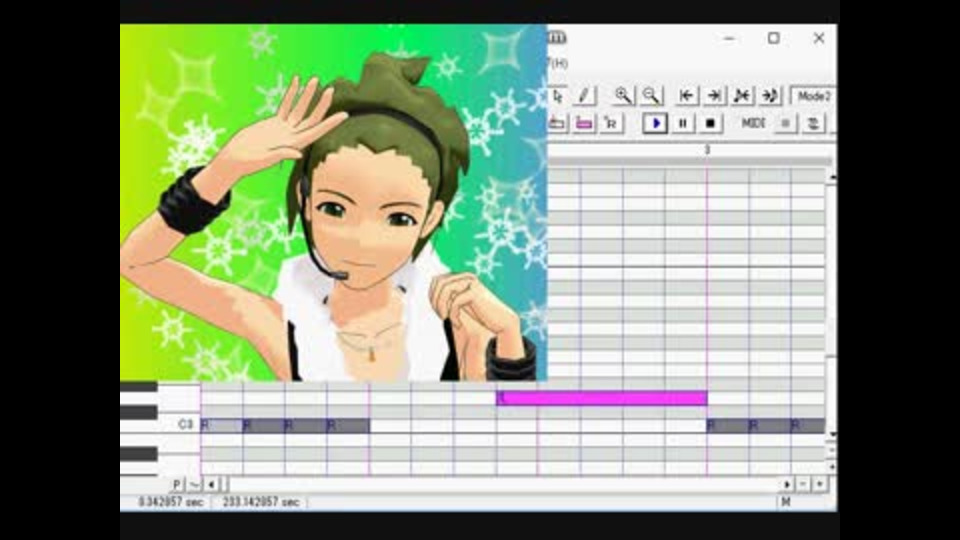Image resolution: width=960 pixels, height=540 pixels.
Task: Click the arrow-to-note icon in toolbar
Action: [x=770, y=96]
